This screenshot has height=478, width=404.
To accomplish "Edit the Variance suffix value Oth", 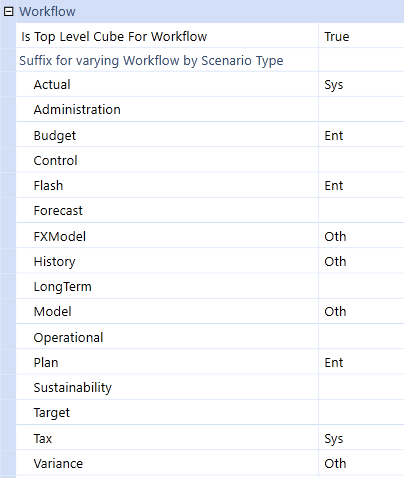I will coord(361,463).
